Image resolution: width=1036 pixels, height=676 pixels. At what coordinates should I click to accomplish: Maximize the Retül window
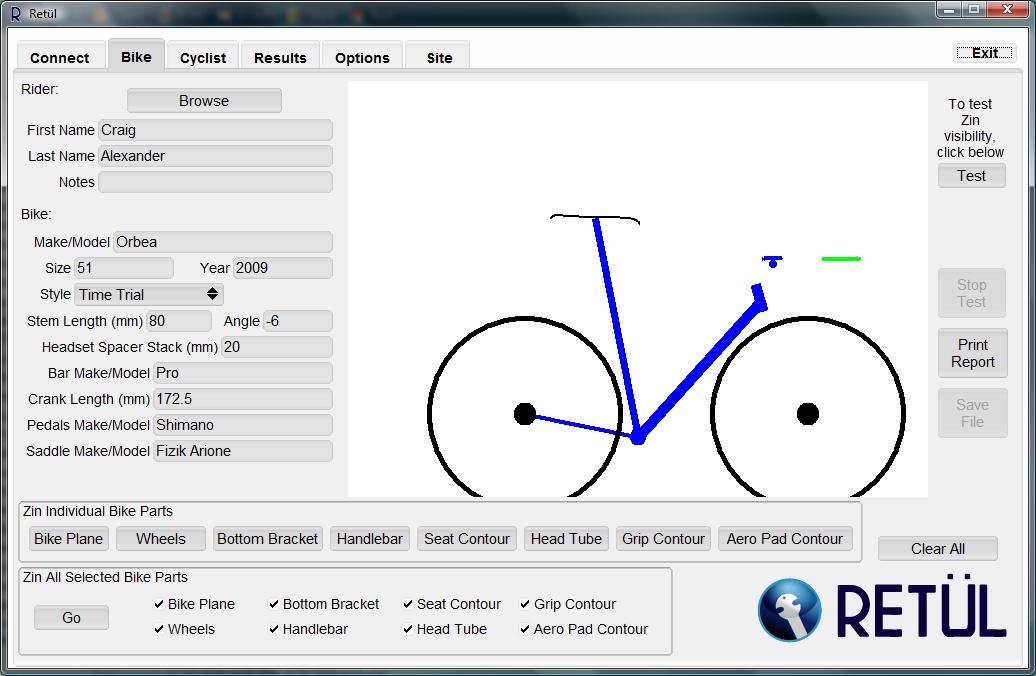974,9
